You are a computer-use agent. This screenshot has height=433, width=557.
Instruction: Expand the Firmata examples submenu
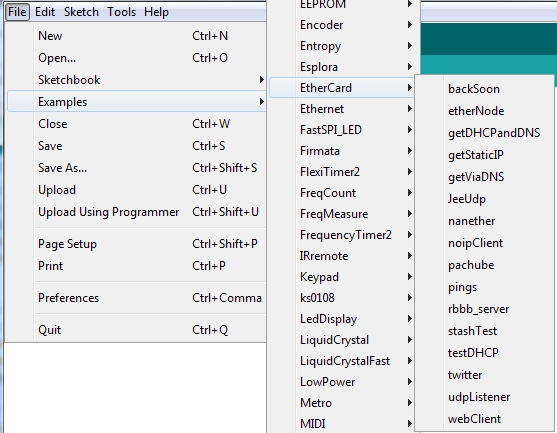(x=342, y=151)
